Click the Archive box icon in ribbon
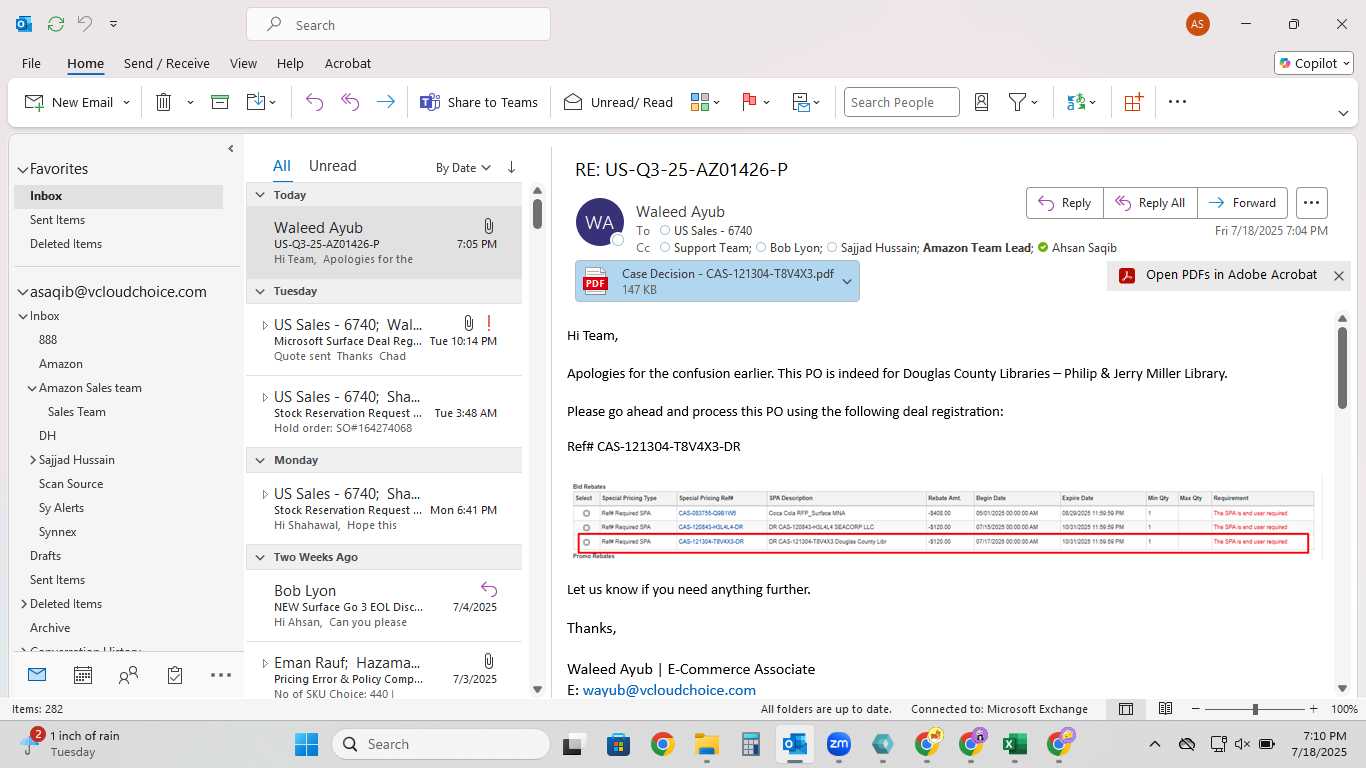Screen dimensions: 1366x768 coord(220,102)
